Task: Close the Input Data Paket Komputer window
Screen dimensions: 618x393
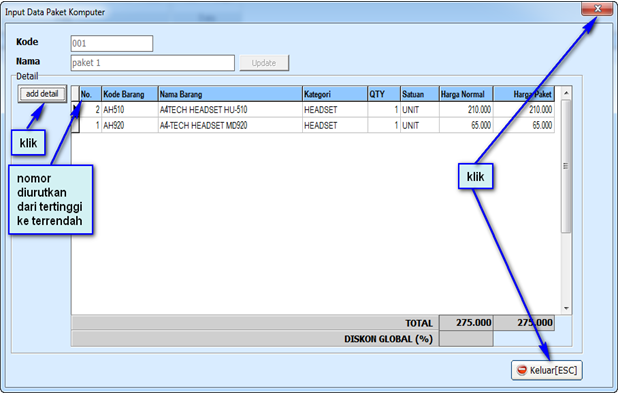Action: 597,9
